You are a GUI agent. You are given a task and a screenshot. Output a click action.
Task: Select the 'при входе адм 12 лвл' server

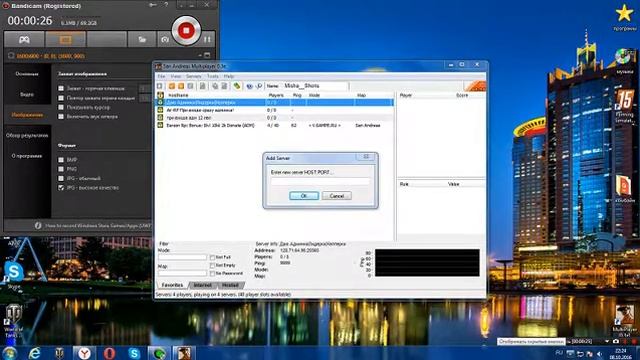pos(274,118)
